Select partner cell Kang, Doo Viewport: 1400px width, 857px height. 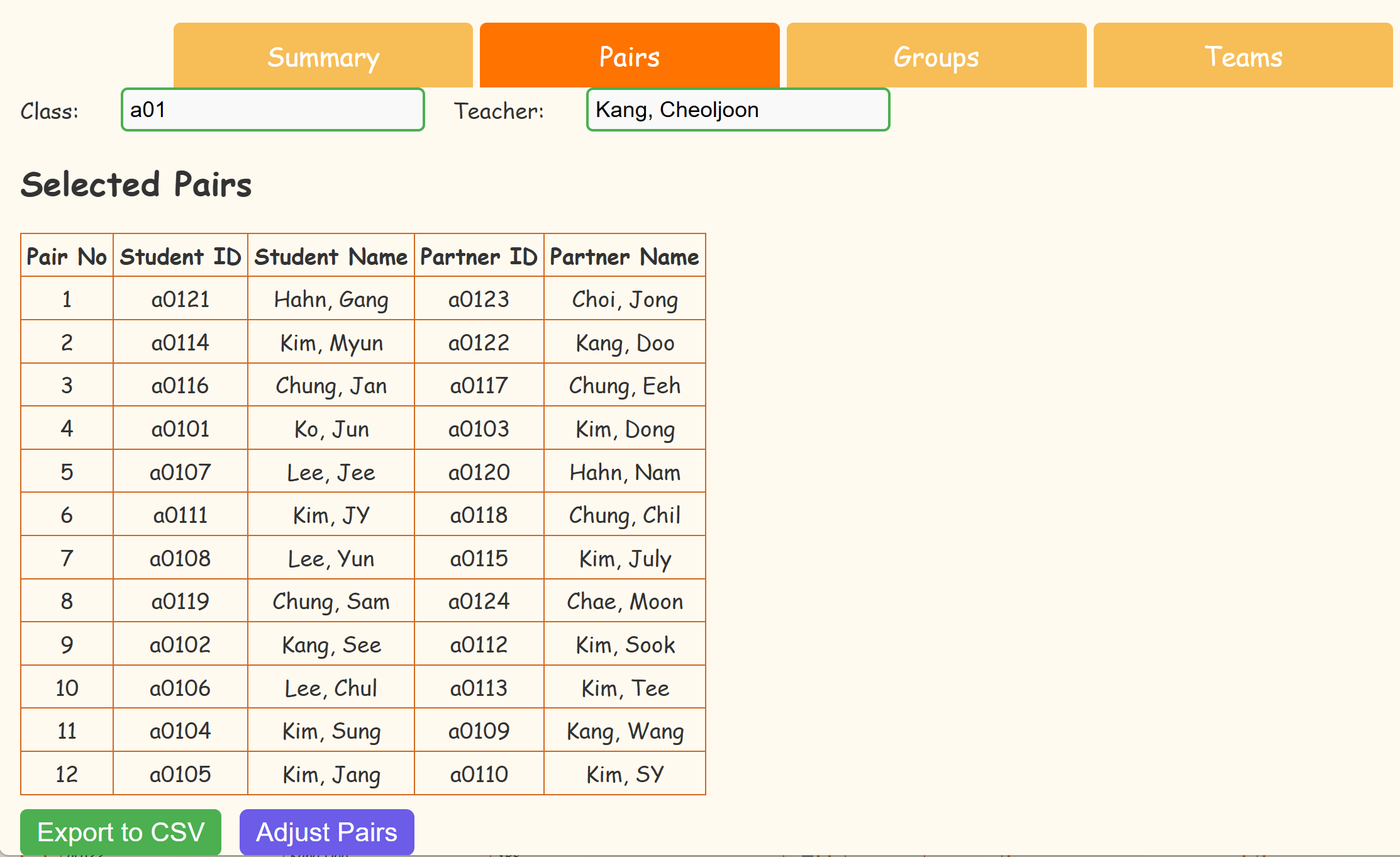[x=625, y=343]
